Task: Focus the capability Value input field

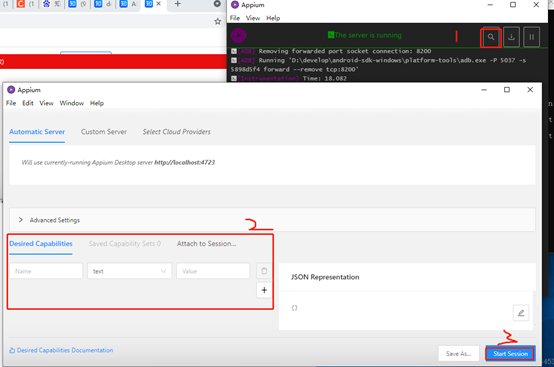Action: pos(213,271)
